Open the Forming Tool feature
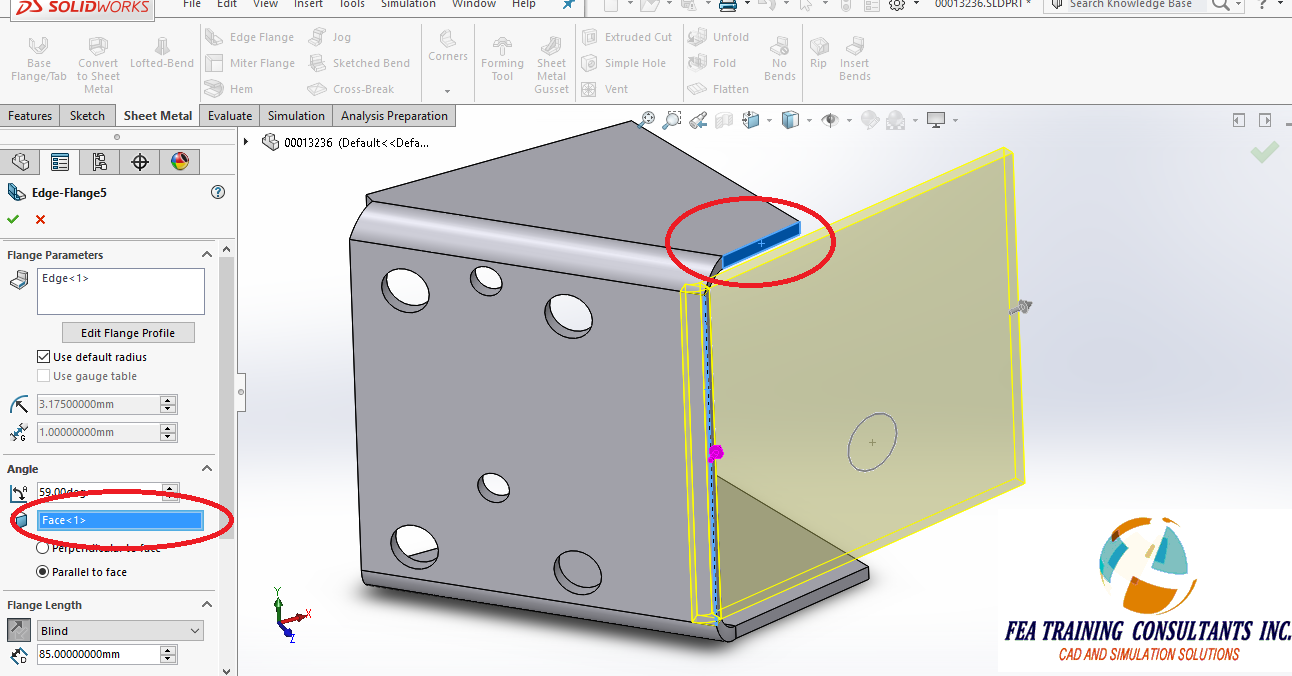Image resolution: width=1292 pixels, height=676 pixels. [501, 57]
